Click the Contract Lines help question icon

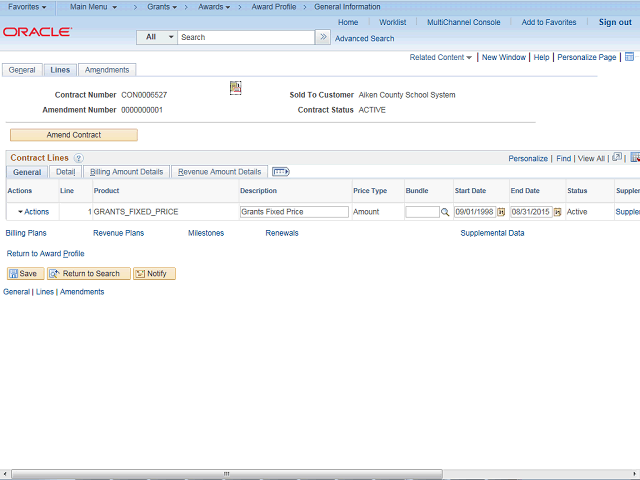coord(79,158)
